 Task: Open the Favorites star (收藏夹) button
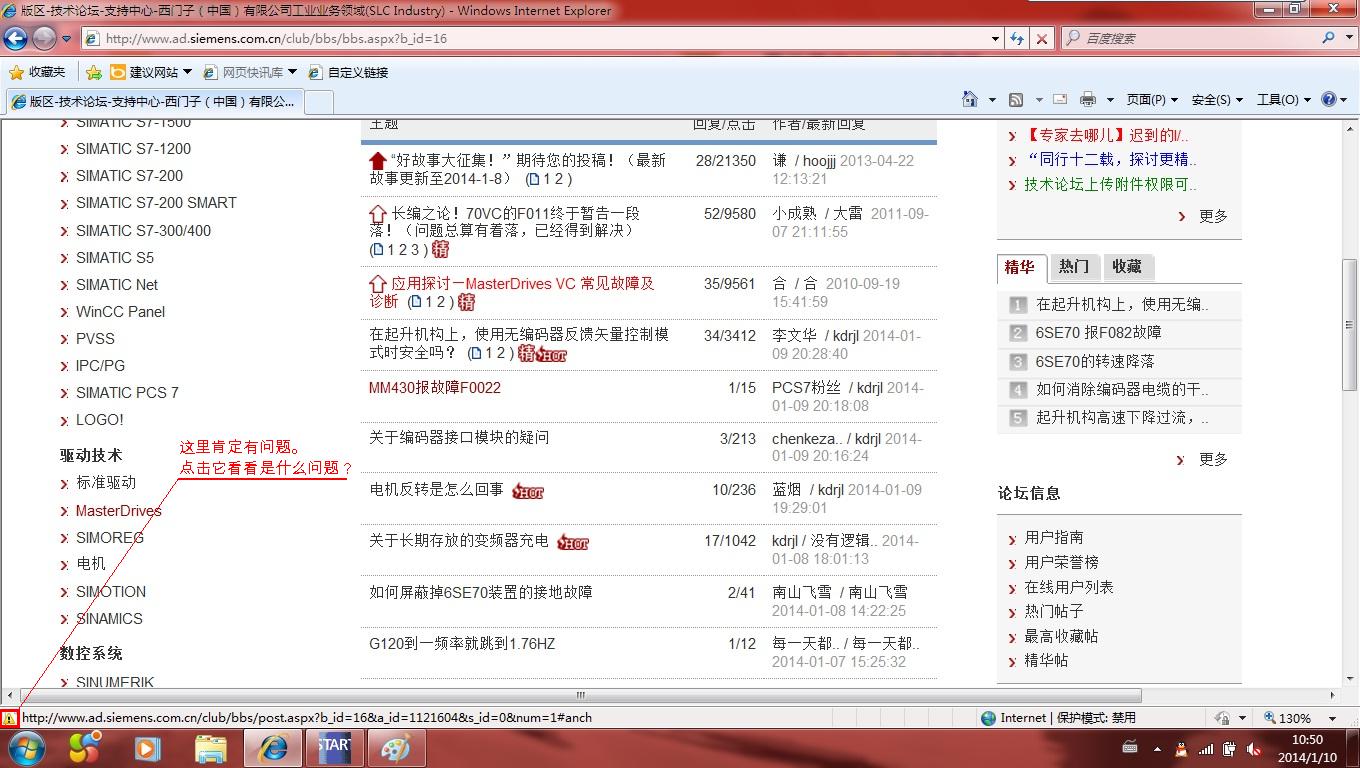point(37,72)
